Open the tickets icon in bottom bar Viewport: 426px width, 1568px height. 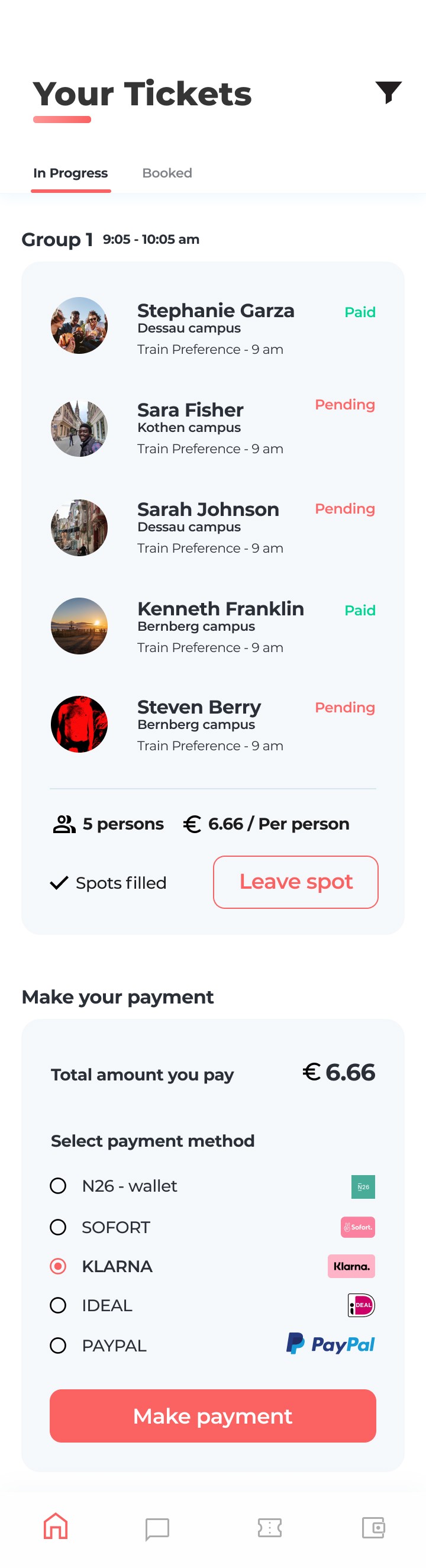point(270,1527)
